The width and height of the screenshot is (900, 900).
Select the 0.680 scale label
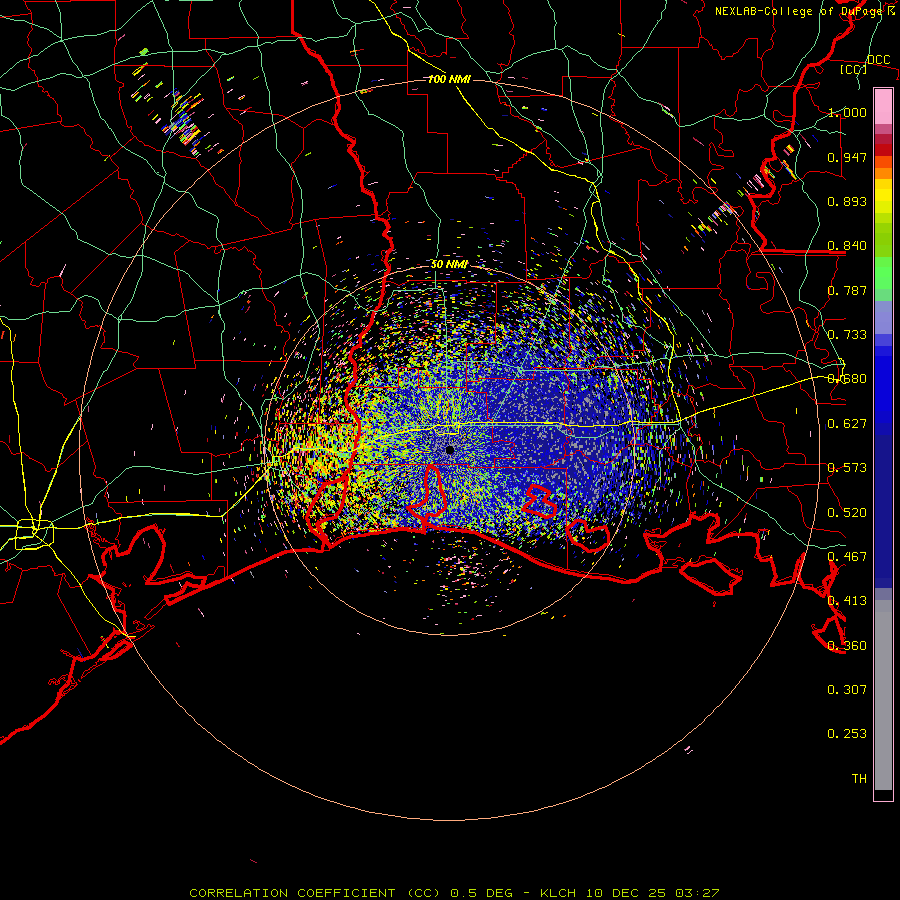[847, 379]
